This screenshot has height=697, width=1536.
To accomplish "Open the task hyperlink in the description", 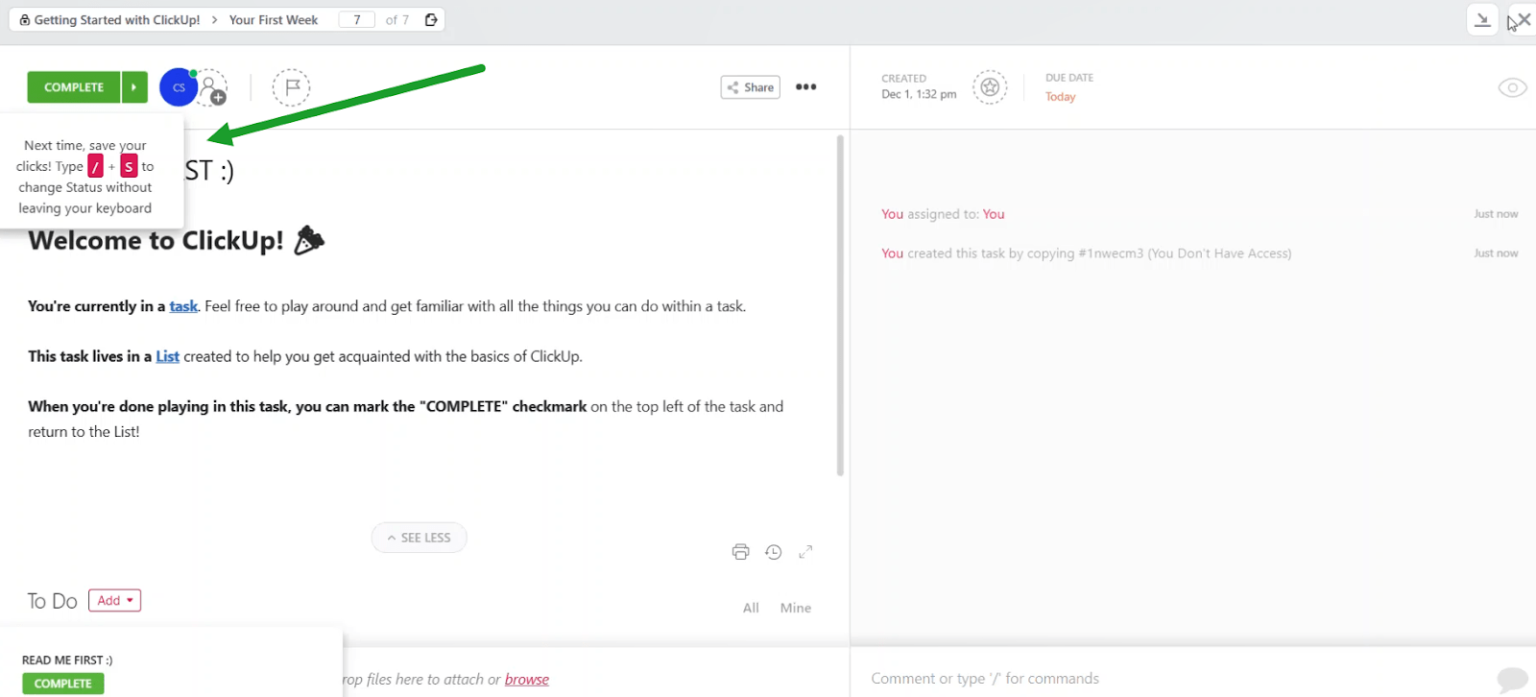I will (184, 306).
